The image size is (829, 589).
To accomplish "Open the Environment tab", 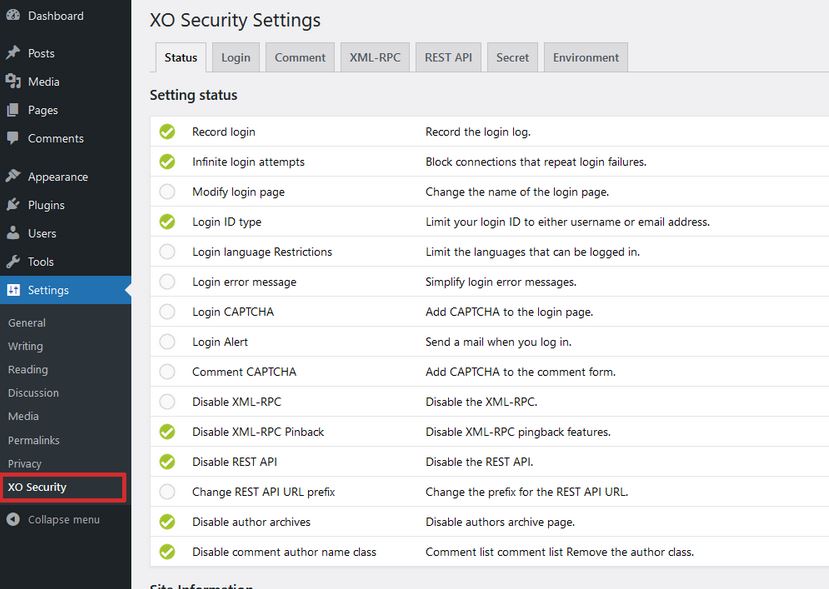I will click(586, 57).
